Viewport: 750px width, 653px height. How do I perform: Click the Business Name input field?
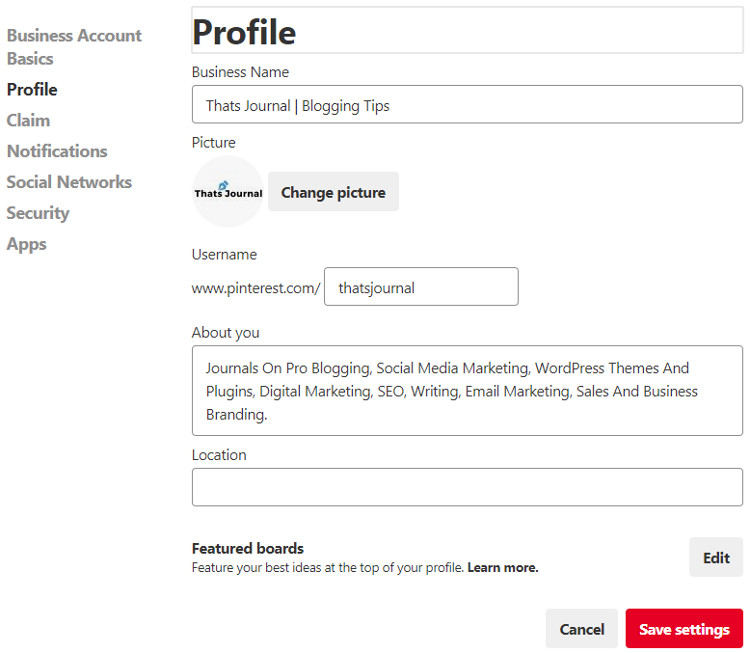(467, 104)
